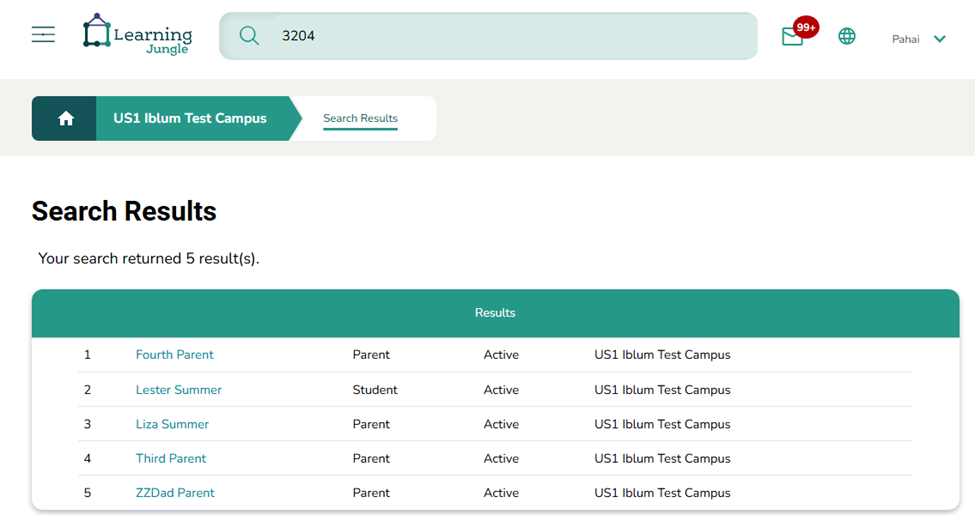Click the magnifying glass search icon
This screenshot has width=975, height=515.
pos(249,36)
